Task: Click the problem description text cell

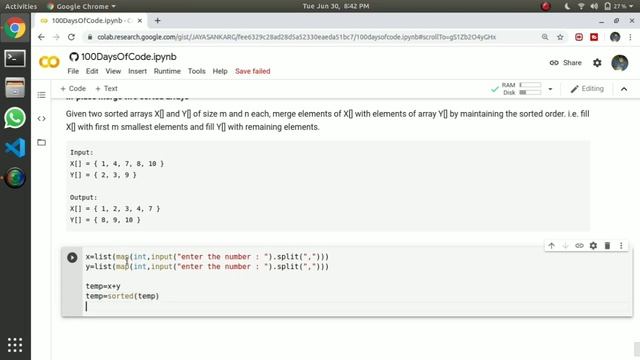Action: pyautogui.click(x=328, y=120)
